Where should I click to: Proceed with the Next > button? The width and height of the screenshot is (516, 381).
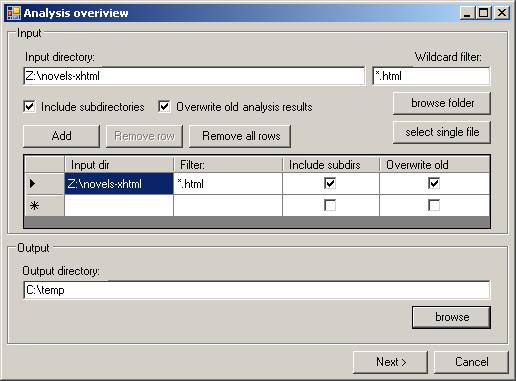[390, 362]
